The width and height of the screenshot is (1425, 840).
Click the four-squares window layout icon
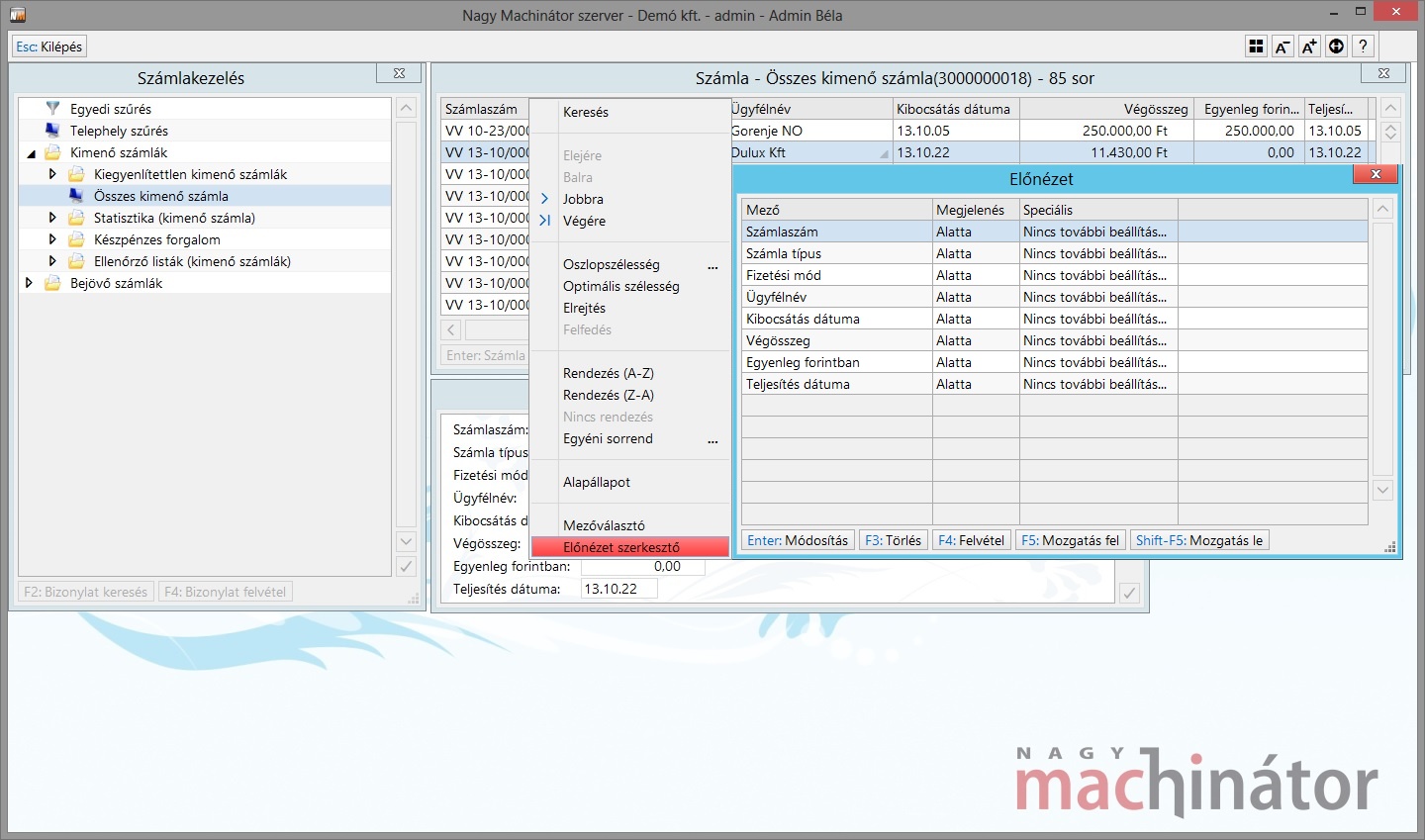[x=1256, y=47]
